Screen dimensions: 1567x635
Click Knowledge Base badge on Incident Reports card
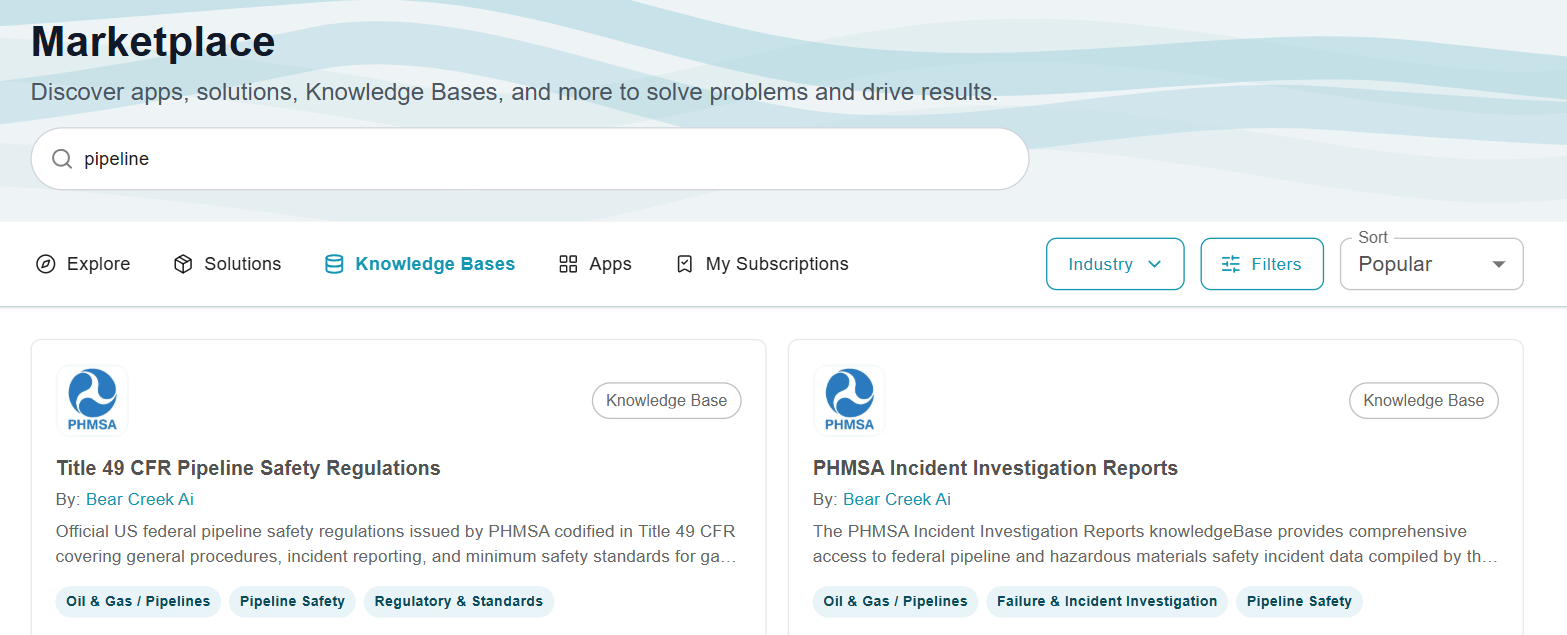[1424, 400]
